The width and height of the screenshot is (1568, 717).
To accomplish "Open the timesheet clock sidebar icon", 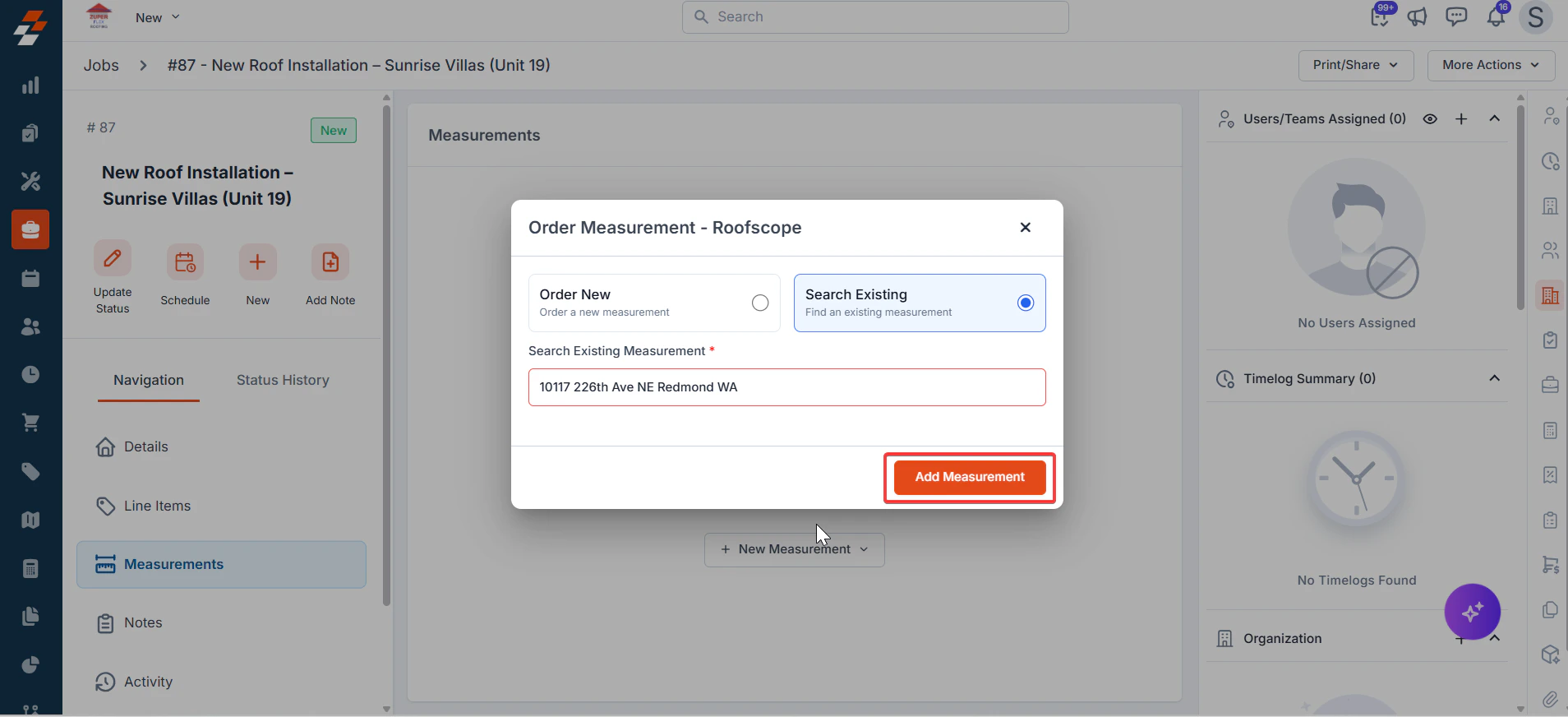I will point(30,375).
